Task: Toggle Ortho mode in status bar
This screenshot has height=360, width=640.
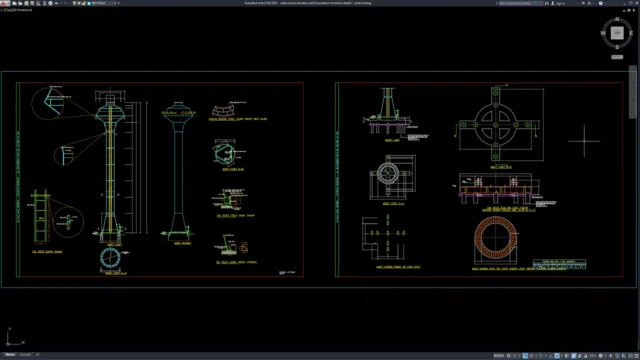Action: tap(525, 356)
